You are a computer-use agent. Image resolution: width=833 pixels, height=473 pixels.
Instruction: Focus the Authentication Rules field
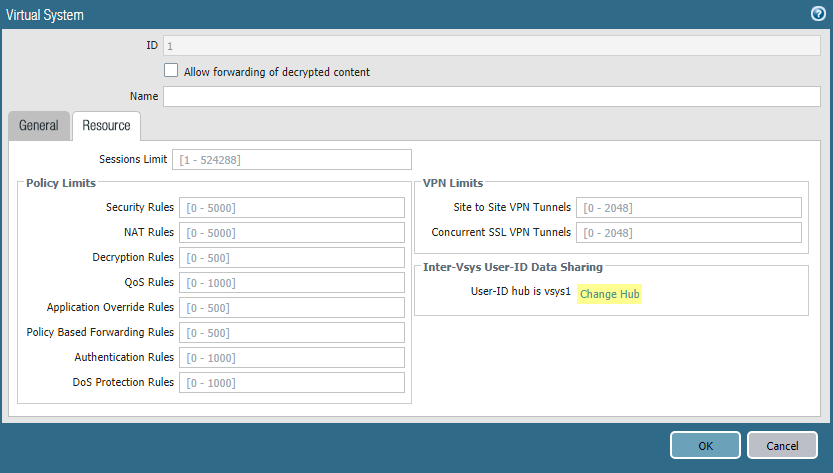pos(292,357)
